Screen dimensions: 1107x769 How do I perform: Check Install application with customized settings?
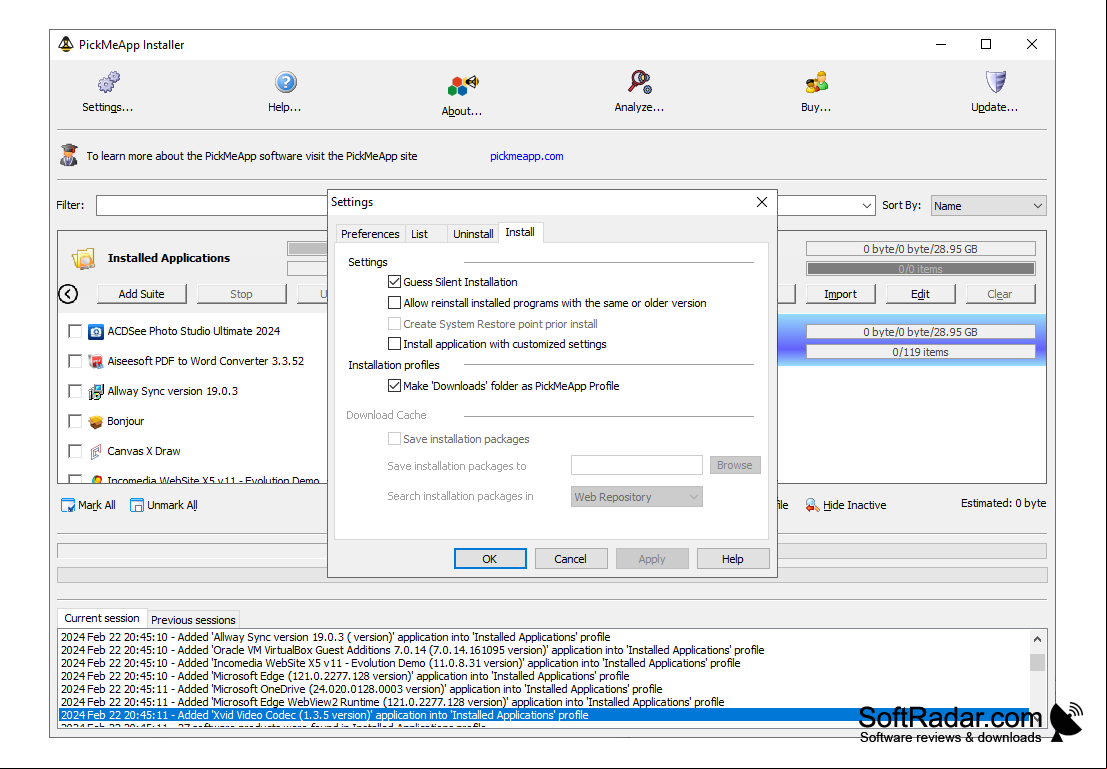[394, 344]
